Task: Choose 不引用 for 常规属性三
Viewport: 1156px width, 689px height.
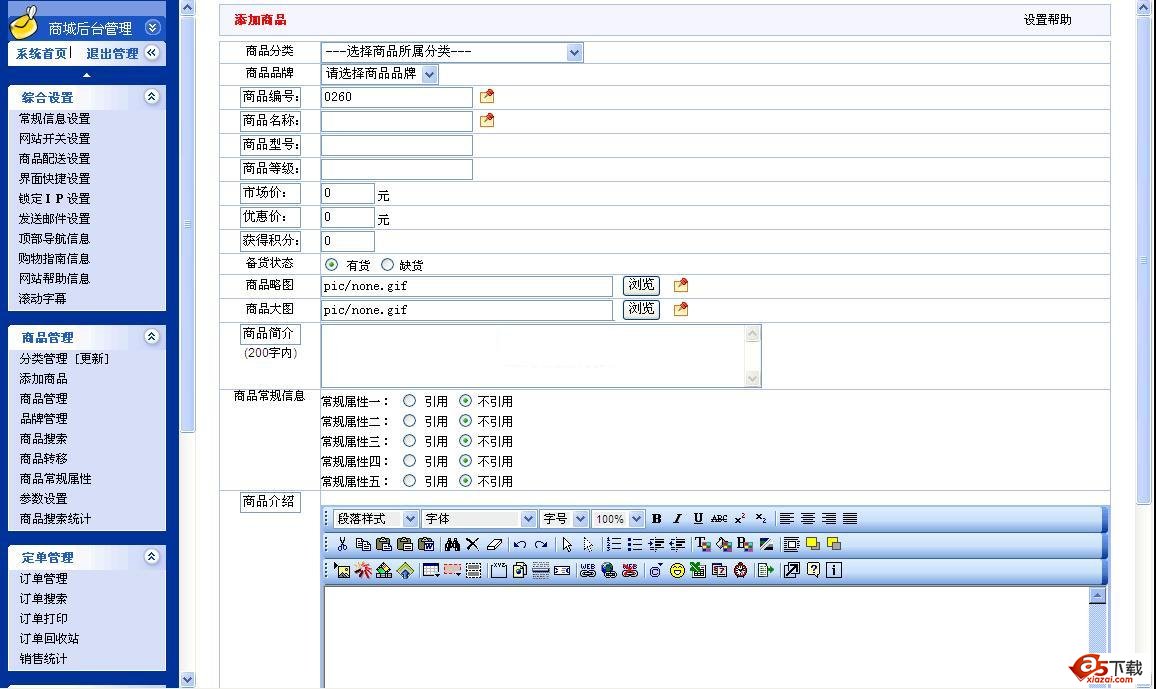Action: pos(465,441)
